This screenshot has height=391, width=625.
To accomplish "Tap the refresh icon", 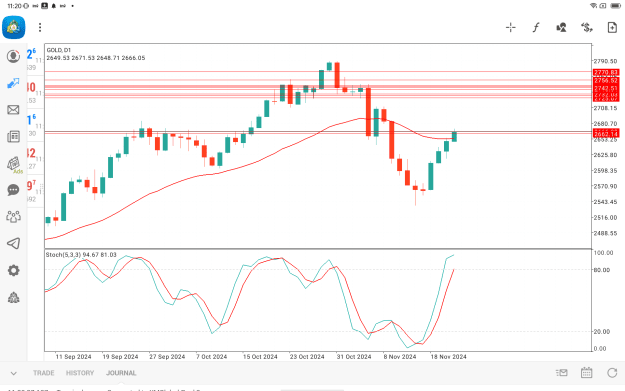I will [612, 373].
